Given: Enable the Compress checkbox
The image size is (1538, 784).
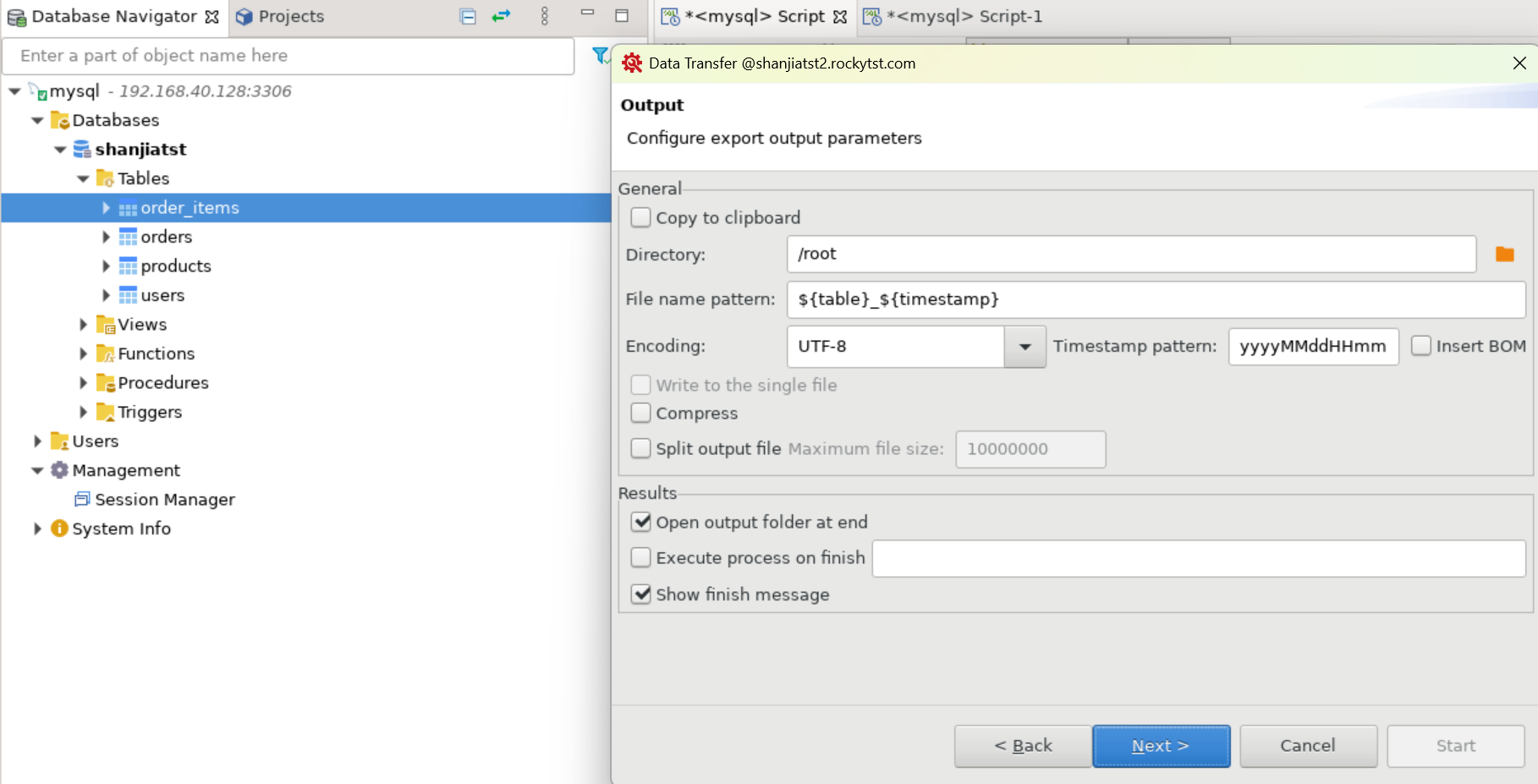Looking at the screenshot, I should pos(641,413).
